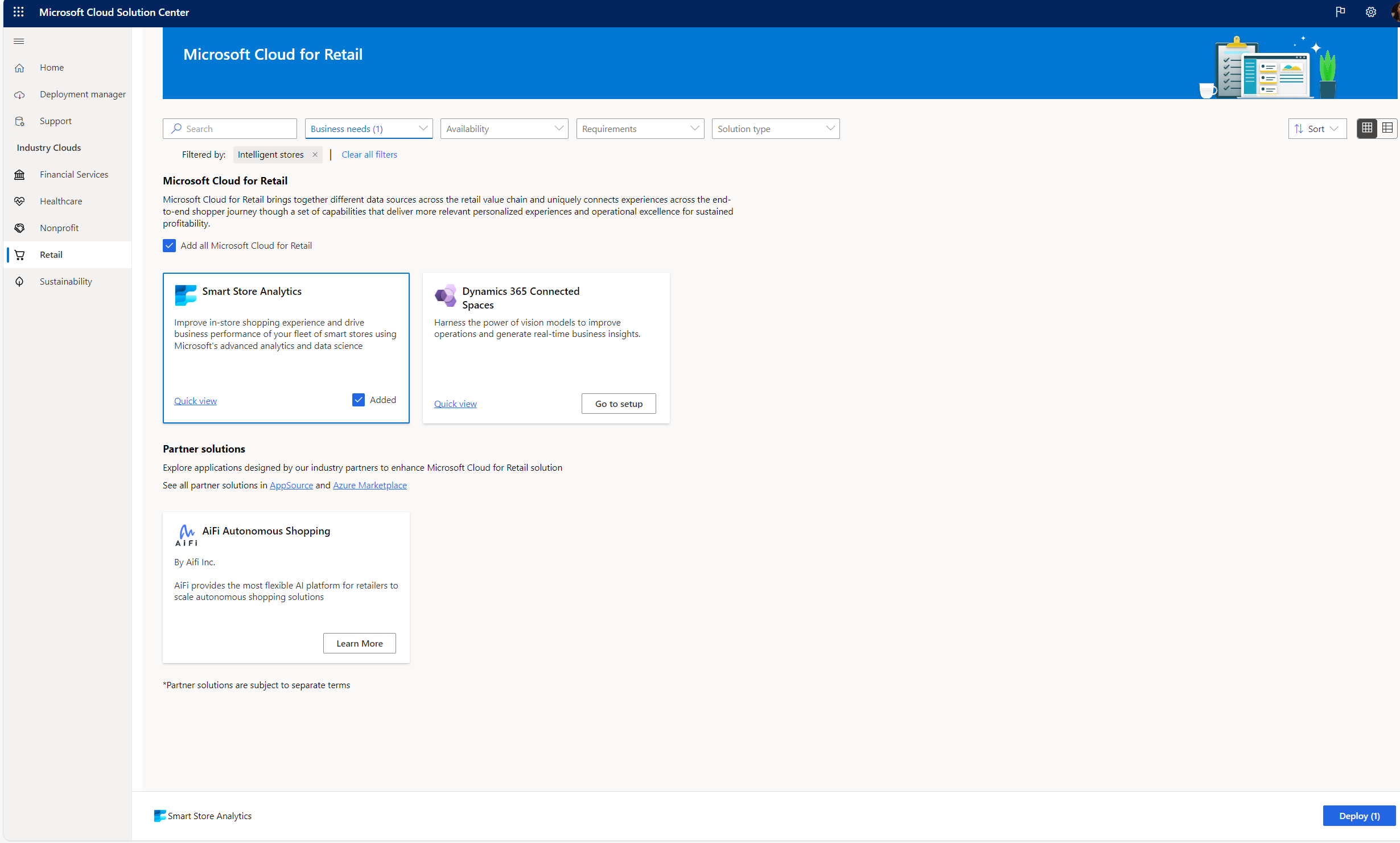This screenshot has height=843, width=1400.
Task: Open the Azure Marketplace link
Action: tap(370, 486)
